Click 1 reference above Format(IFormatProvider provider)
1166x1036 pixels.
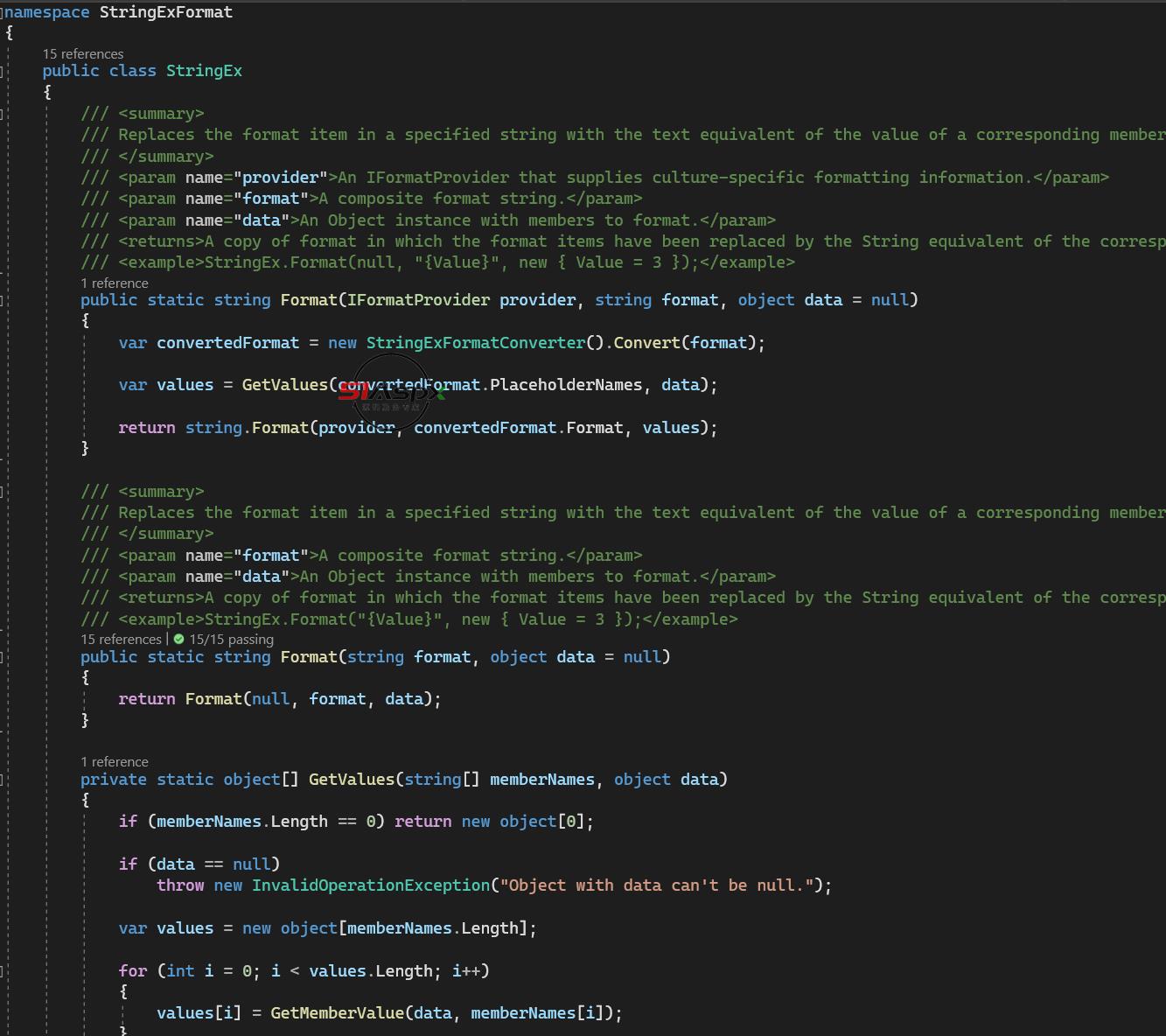(115, 283)
